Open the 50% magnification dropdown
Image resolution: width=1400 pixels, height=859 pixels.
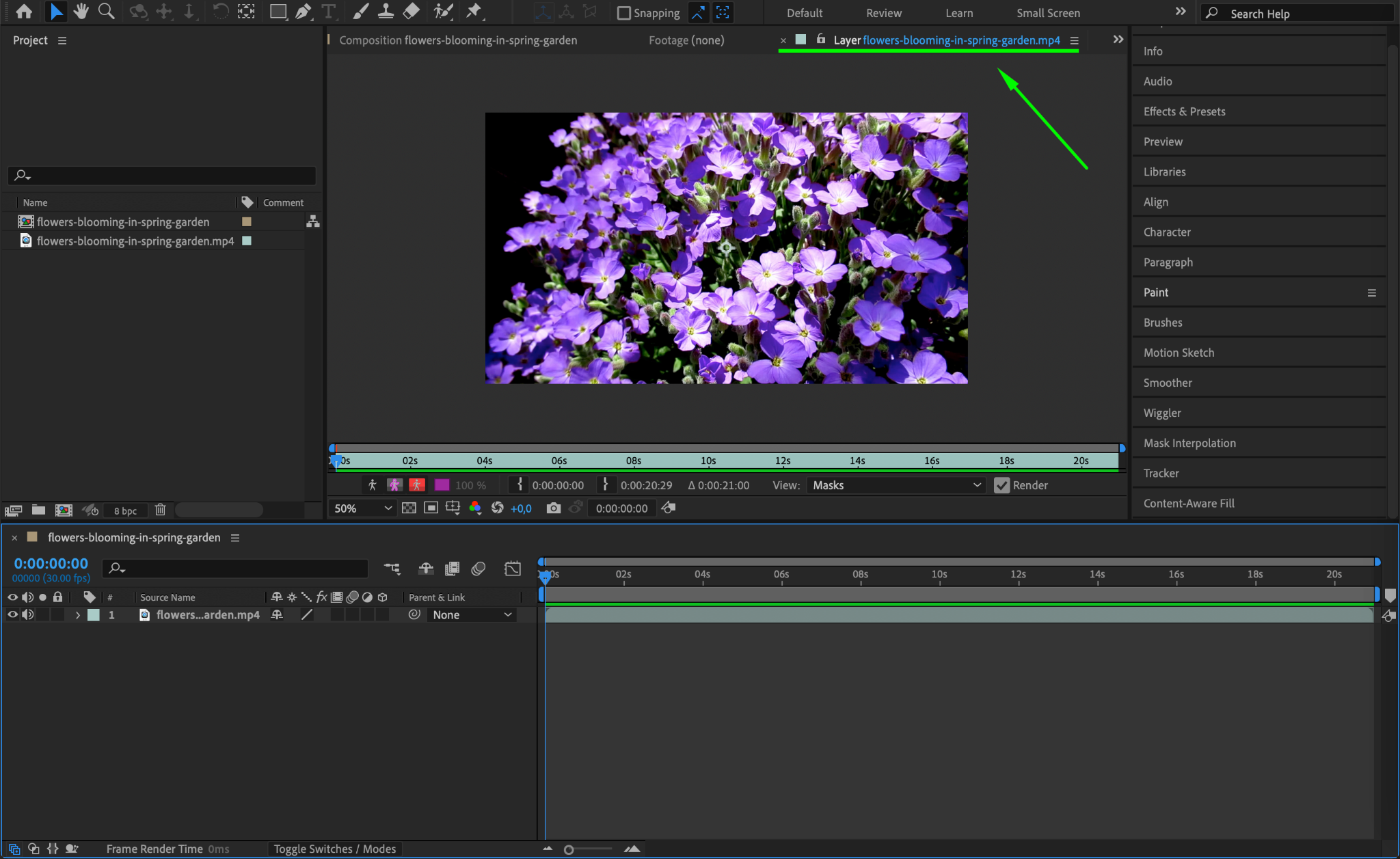coord(362,508)
